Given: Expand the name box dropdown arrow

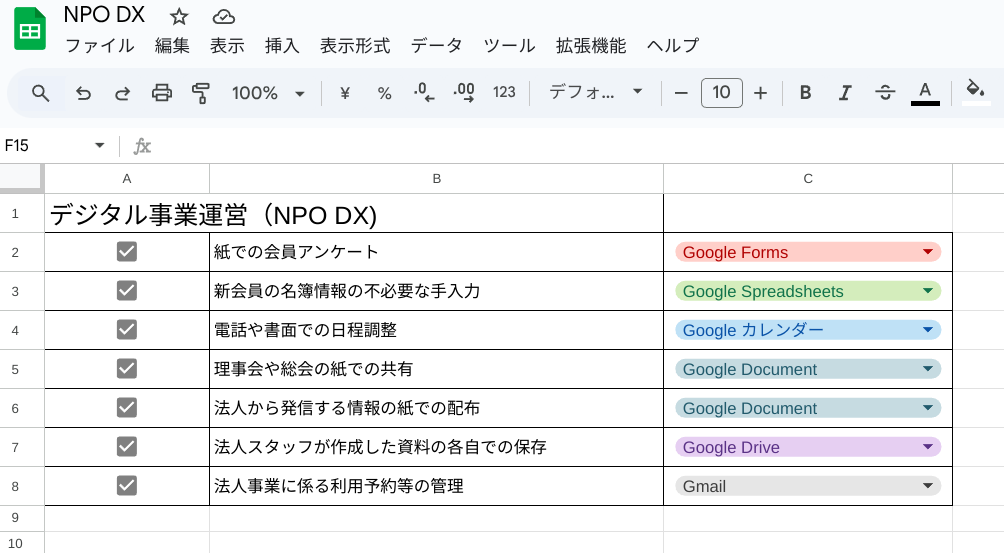Looking at the screenshot, I should pyautogui.click(x=99, y=145).
